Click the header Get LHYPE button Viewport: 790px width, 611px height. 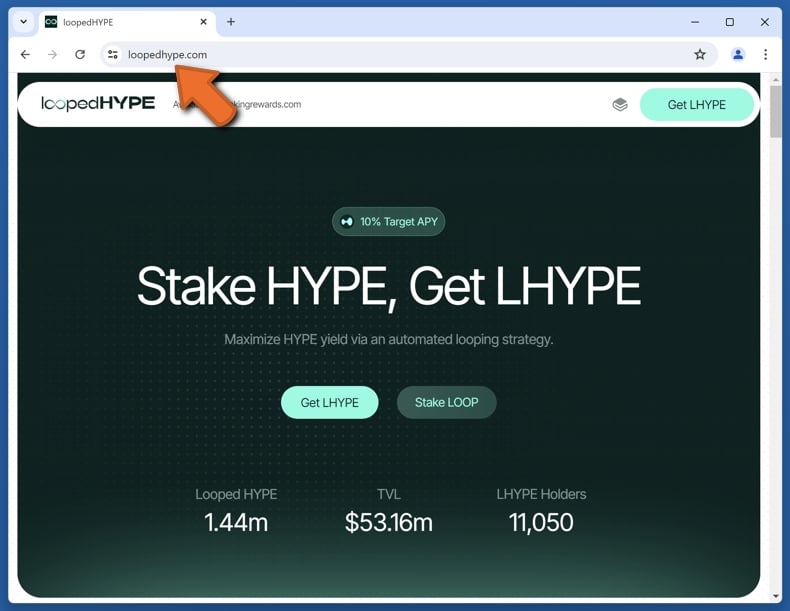697,105
